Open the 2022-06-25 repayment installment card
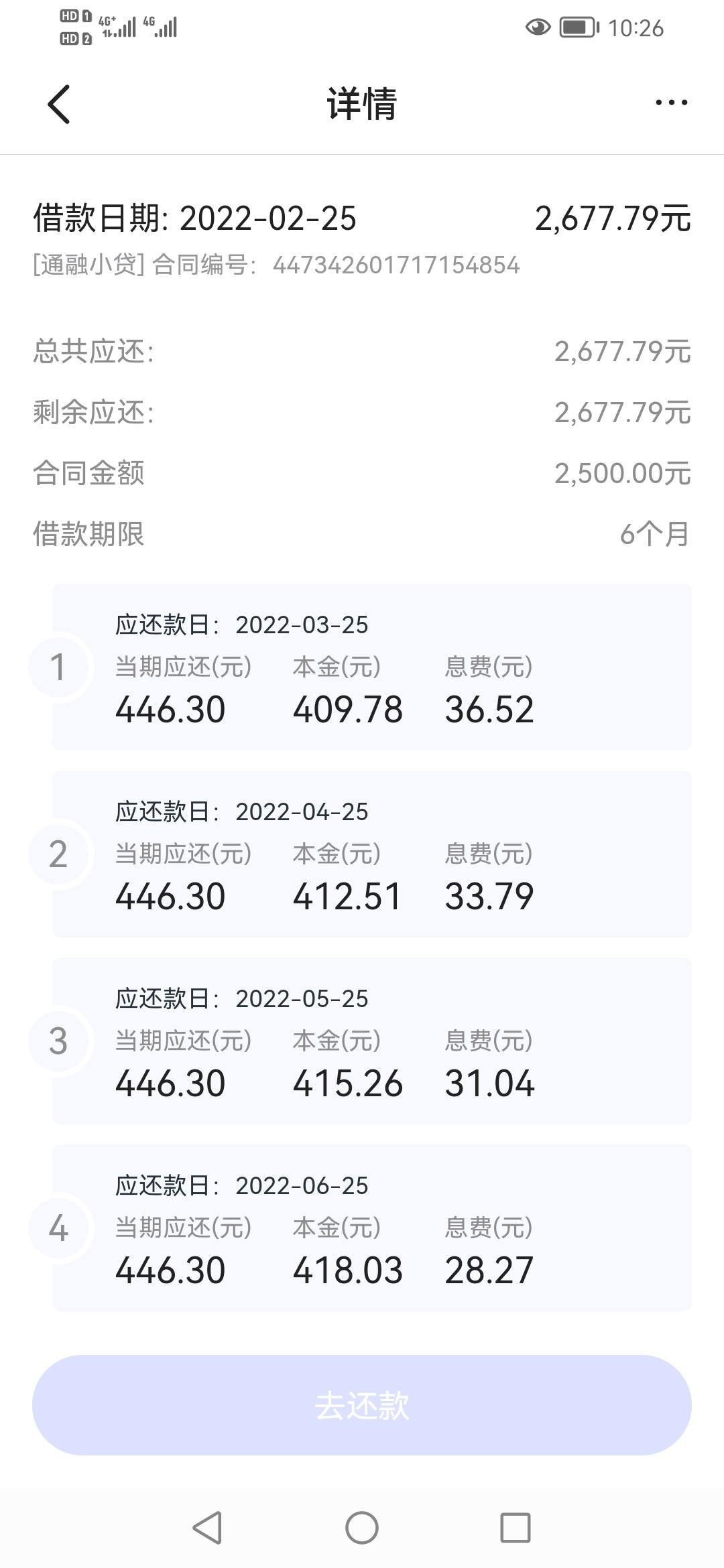This screenshot has height=1568, width=724. click(x=372, y=1228)
